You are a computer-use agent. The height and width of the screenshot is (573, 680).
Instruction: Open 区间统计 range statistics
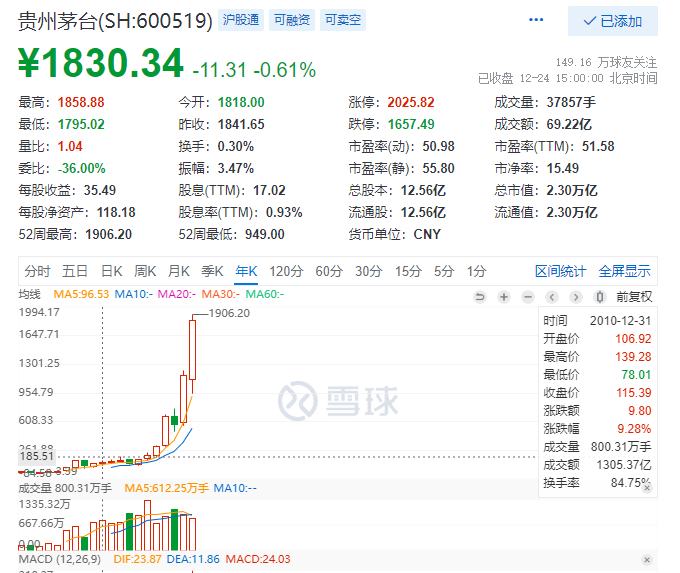coord(560,272)
